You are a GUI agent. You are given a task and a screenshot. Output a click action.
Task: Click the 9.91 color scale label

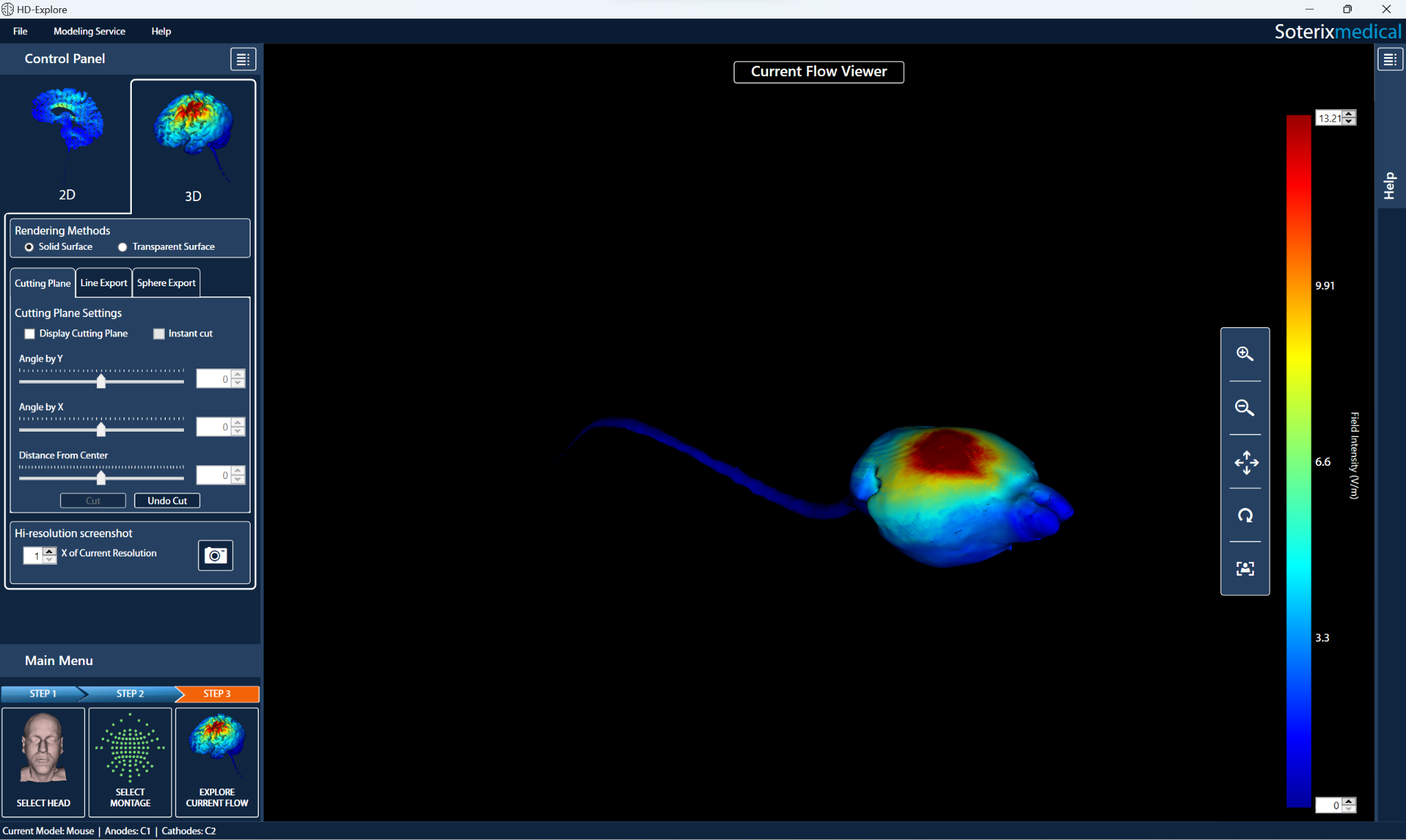pyautogui.click(x=1325, y=285)
